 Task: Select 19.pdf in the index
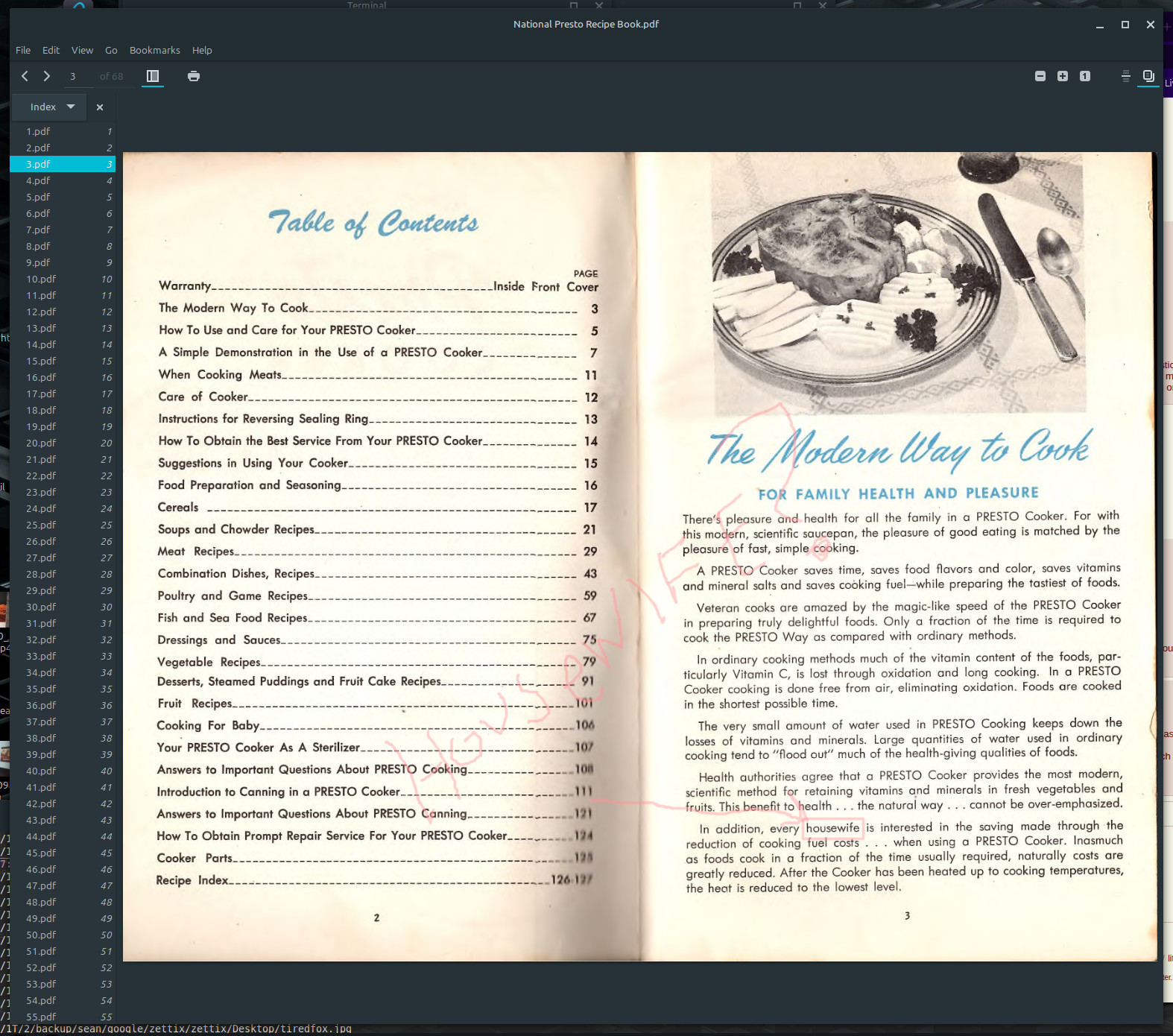coord(63,427)
